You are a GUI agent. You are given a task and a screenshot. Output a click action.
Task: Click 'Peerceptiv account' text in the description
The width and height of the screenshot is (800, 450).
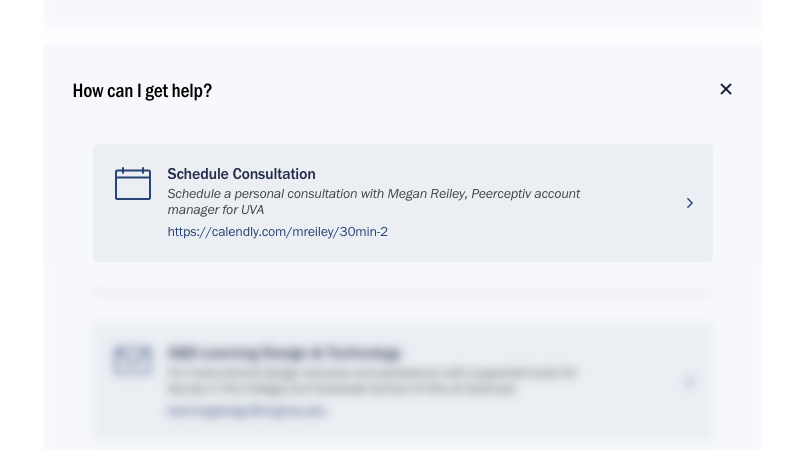click(526, 194)
